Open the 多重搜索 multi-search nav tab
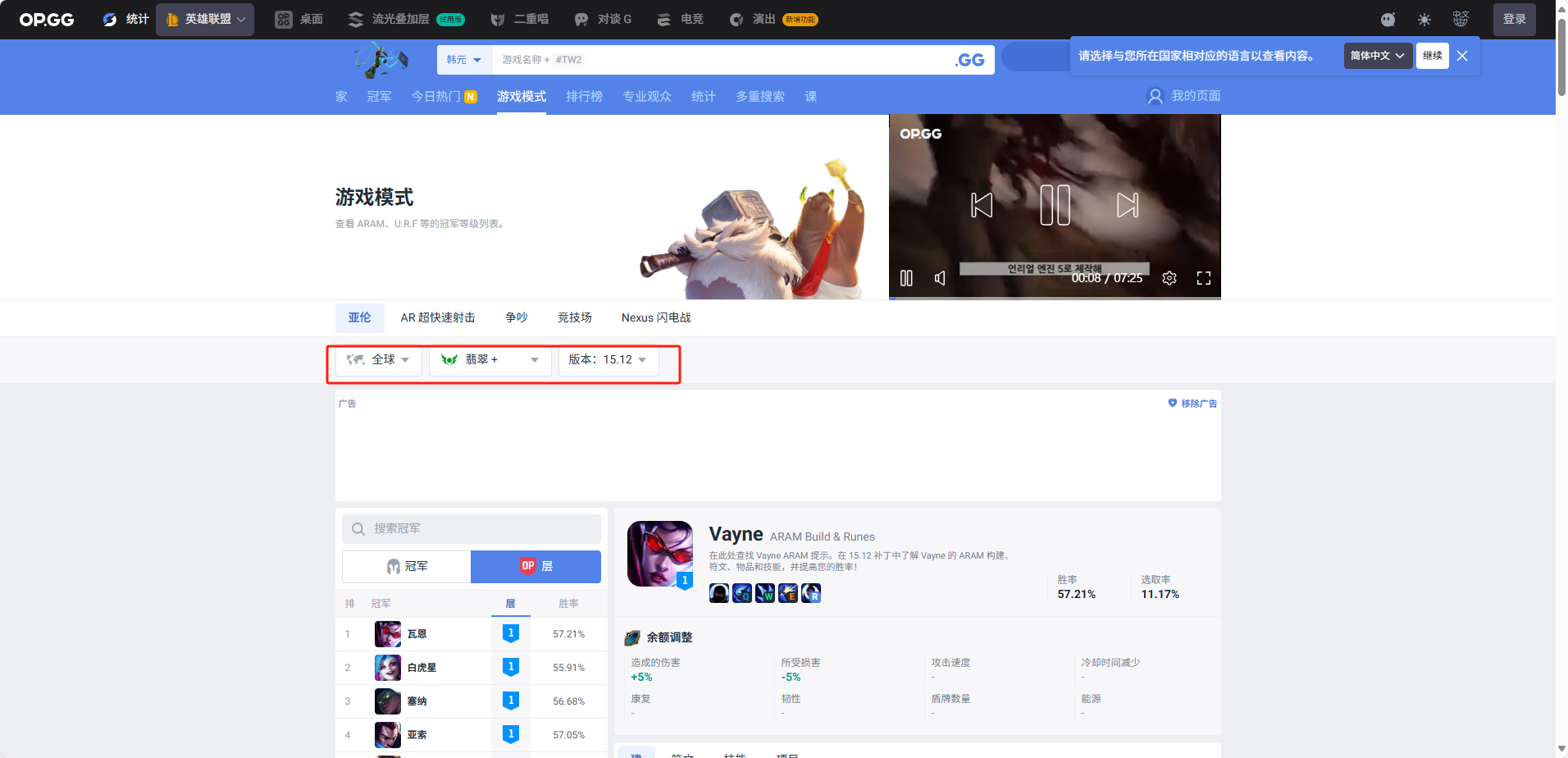 (760, 96)
